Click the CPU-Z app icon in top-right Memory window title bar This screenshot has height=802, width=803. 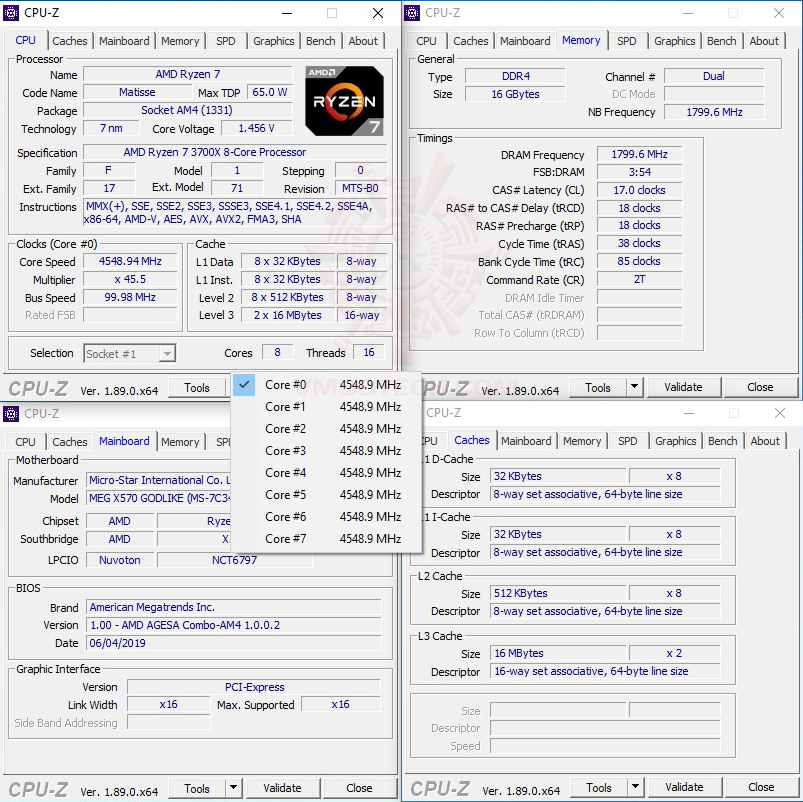[412, 13]
